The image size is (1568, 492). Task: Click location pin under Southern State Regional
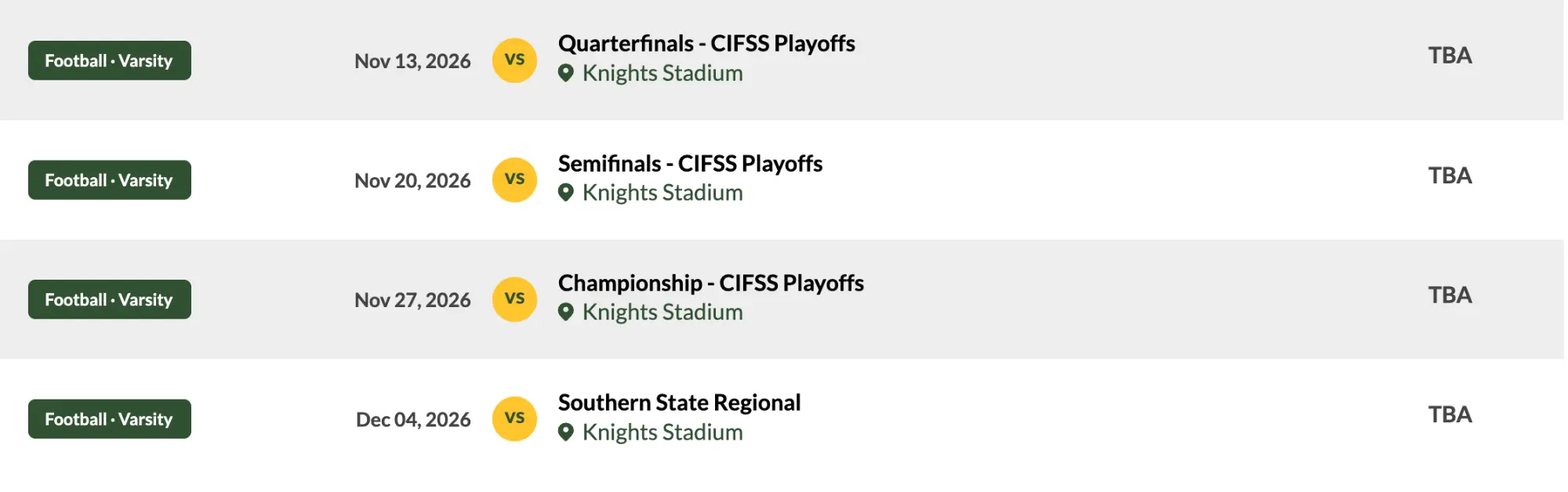566,432
